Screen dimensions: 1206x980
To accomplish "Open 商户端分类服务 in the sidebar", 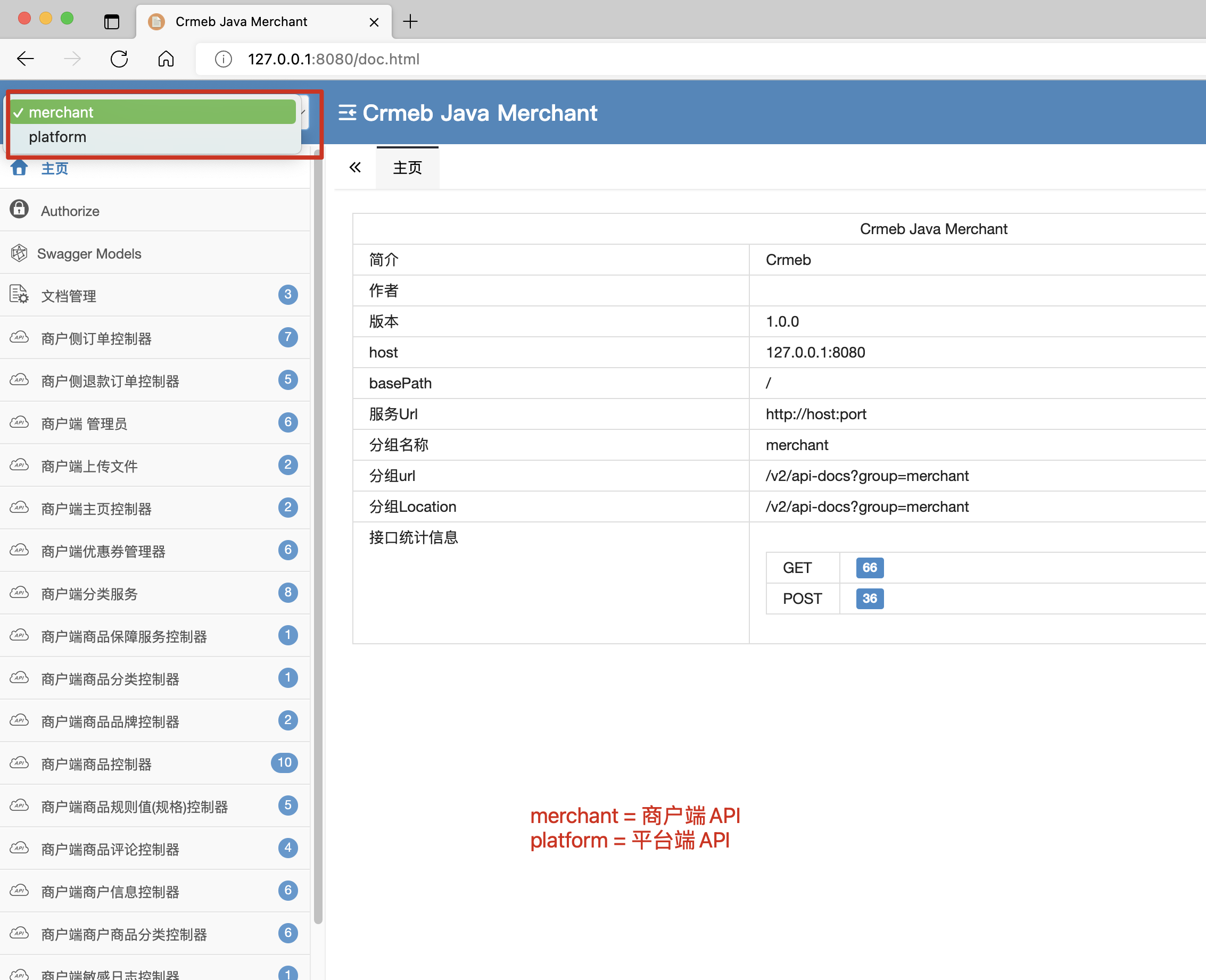I will pyautogui.click(x=155, y=593).
